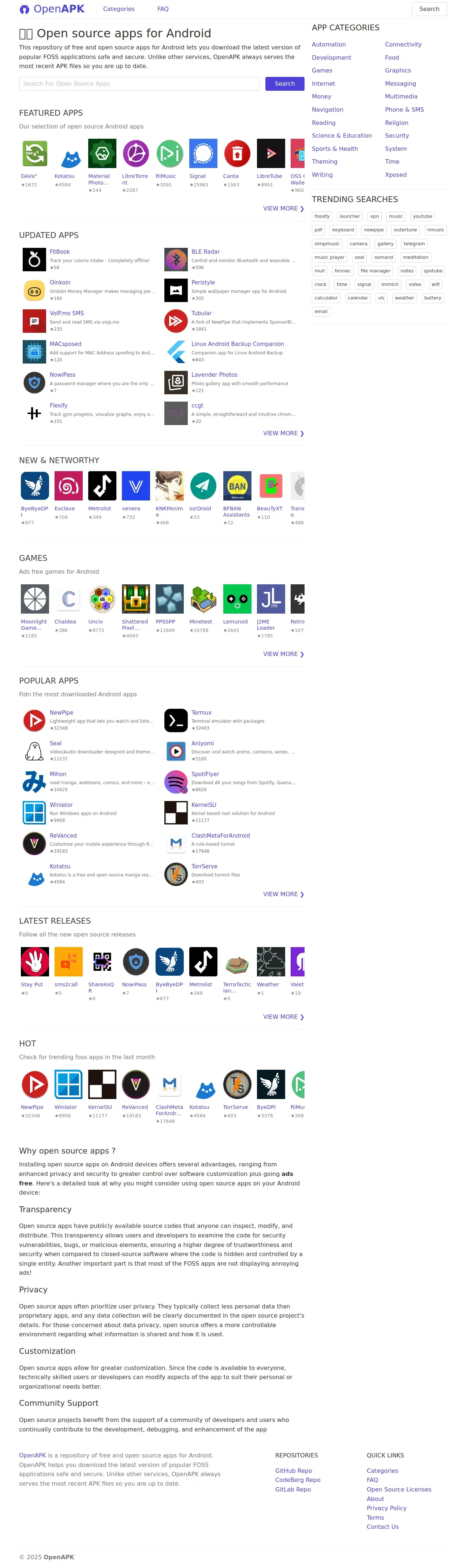Screen dimensions: 470x1568
Task: Expand View More under Latest Releases
Action: click(x=283, y=1017)
